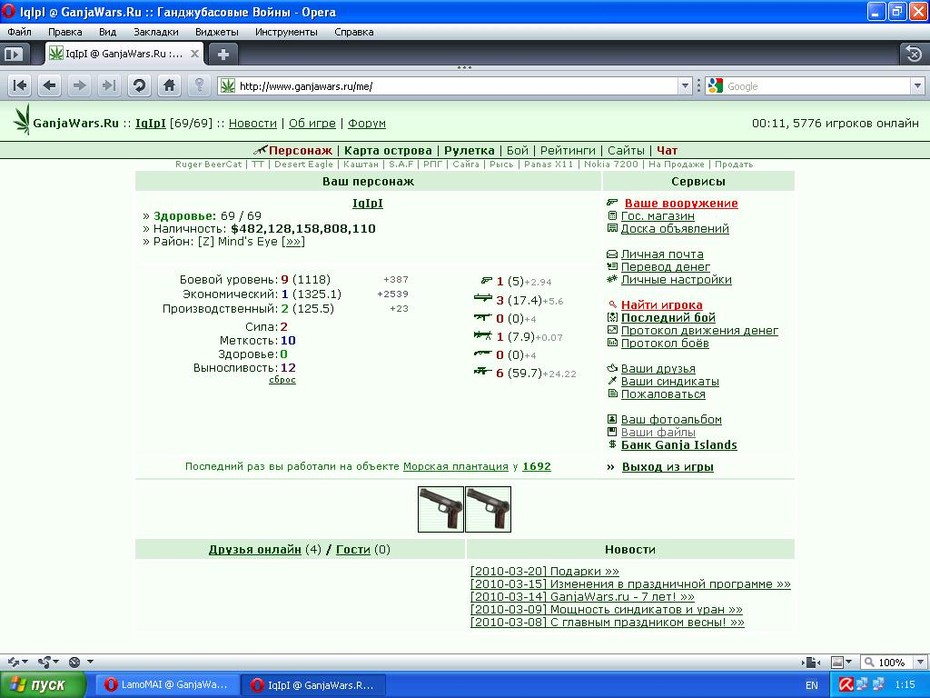930x698 pixels.
Task: View Последний бой
Action: (x=668, y=317)
